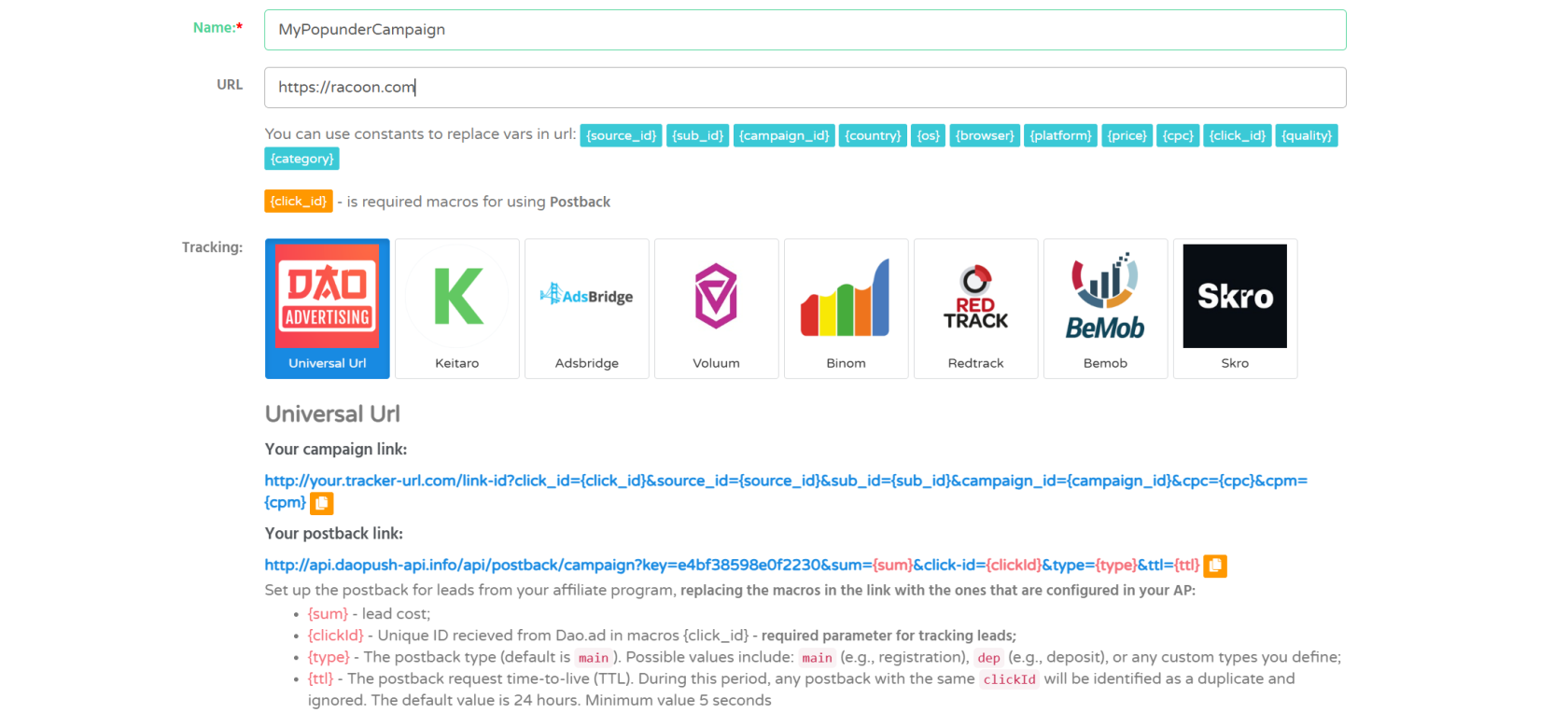The width and height of the screenshot is (1568, 727).
Task: Click the {ttl} time-to-live bullet
Action: coord(801,689)
